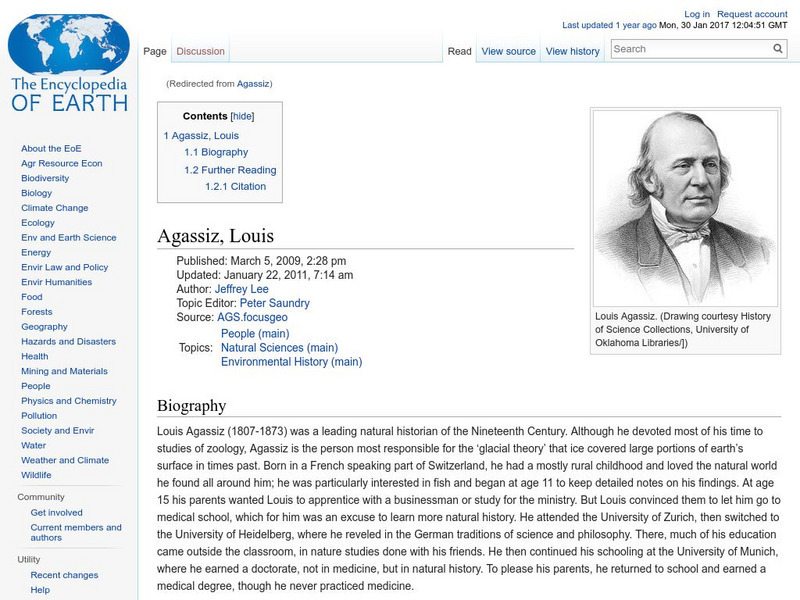
Task: Jump to 1.2.1 Citation section
Action: point(235,186)
